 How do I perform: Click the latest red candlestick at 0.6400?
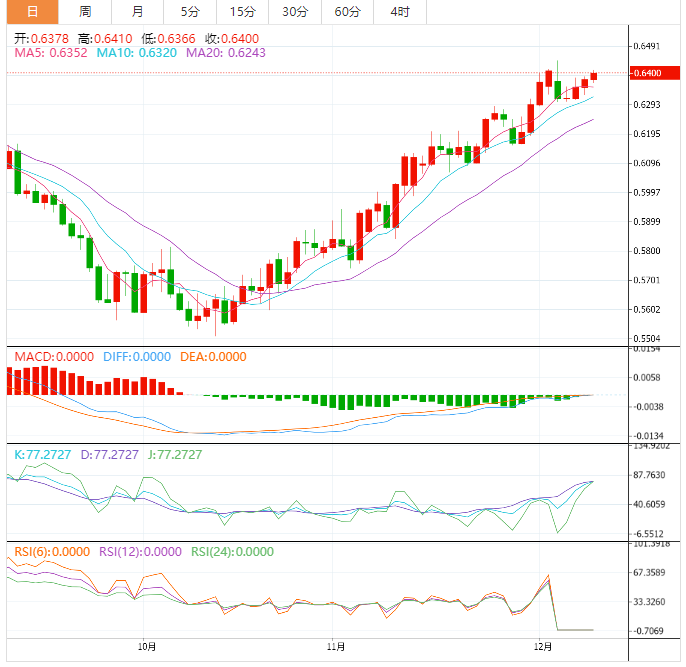tap(594, 77)
